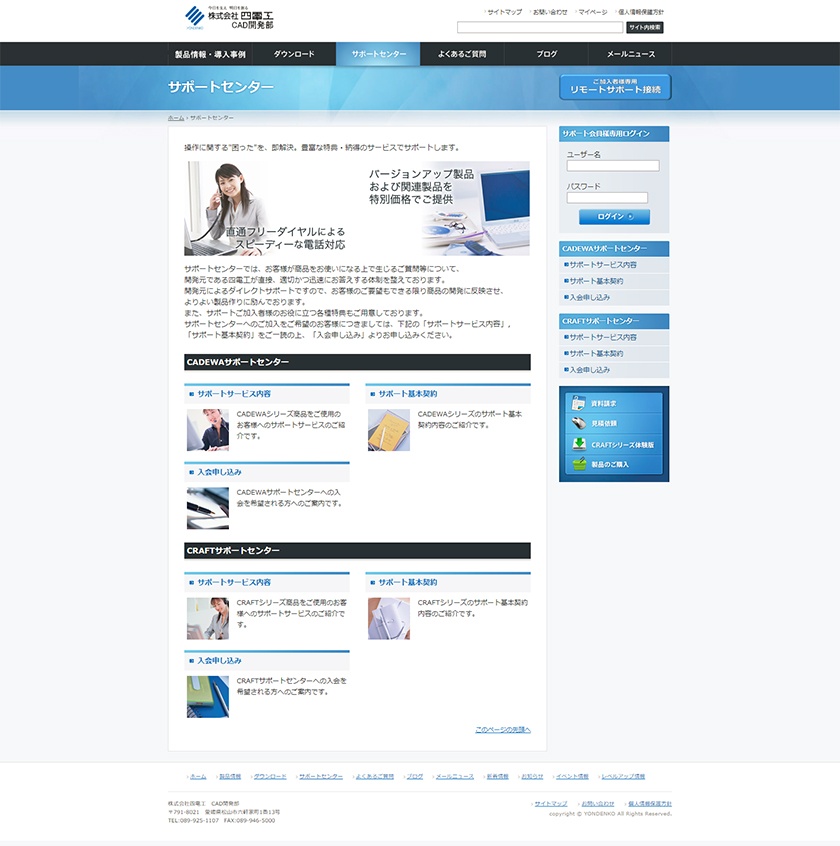Open CRAFT section 入会申し込み heading link
The width and height of the screenshot is (840, 846).
click(219, 660)
